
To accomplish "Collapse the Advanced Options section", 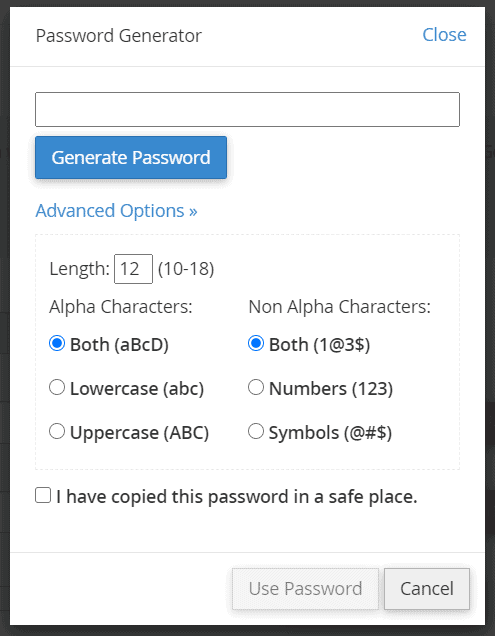I will click(116, 211).
